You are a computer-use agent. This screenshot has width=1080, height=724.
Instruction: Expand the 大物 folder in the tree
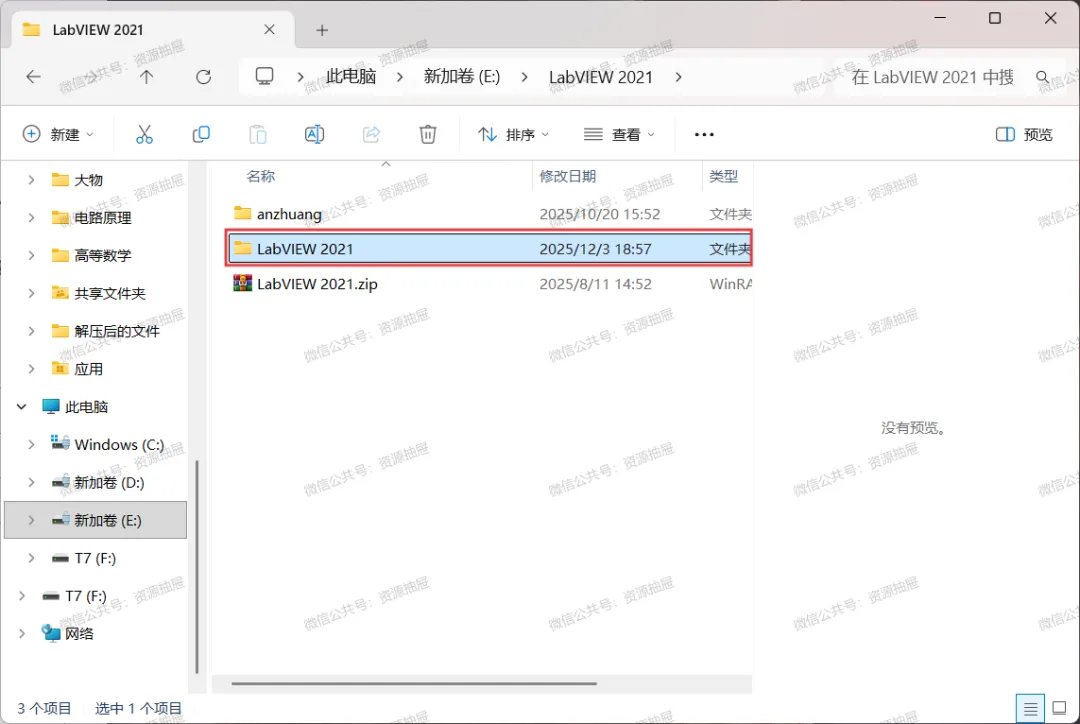[x=31, y=180]
